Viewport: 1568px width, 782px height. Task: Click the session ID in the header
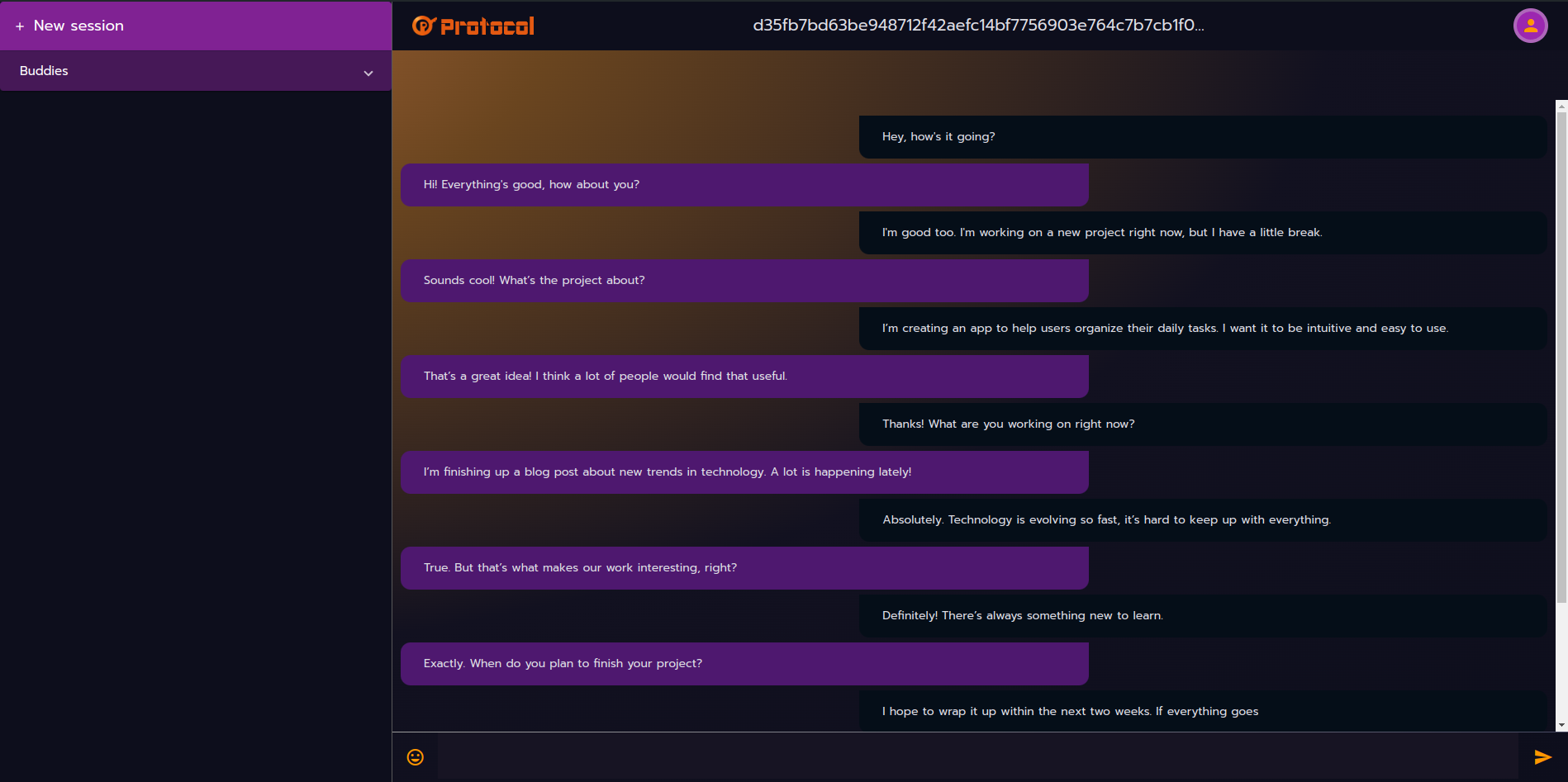[978, 25]
